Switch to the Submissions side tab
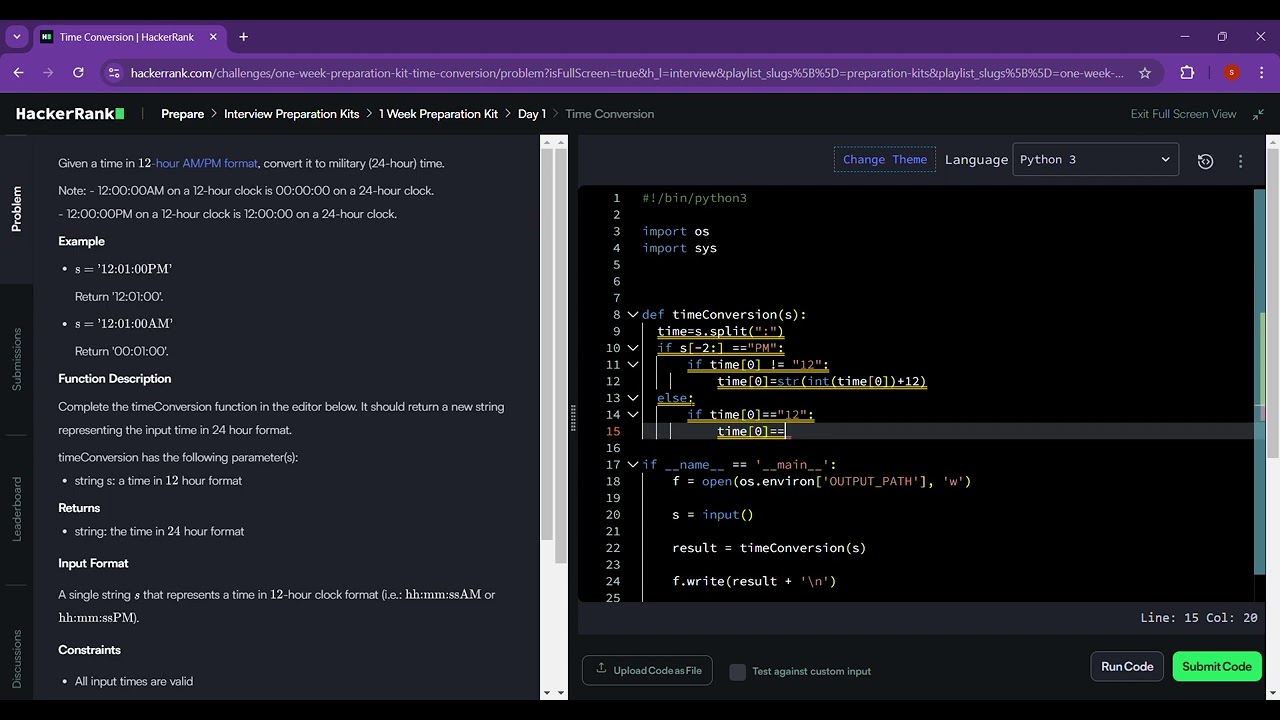 [16, 359]
